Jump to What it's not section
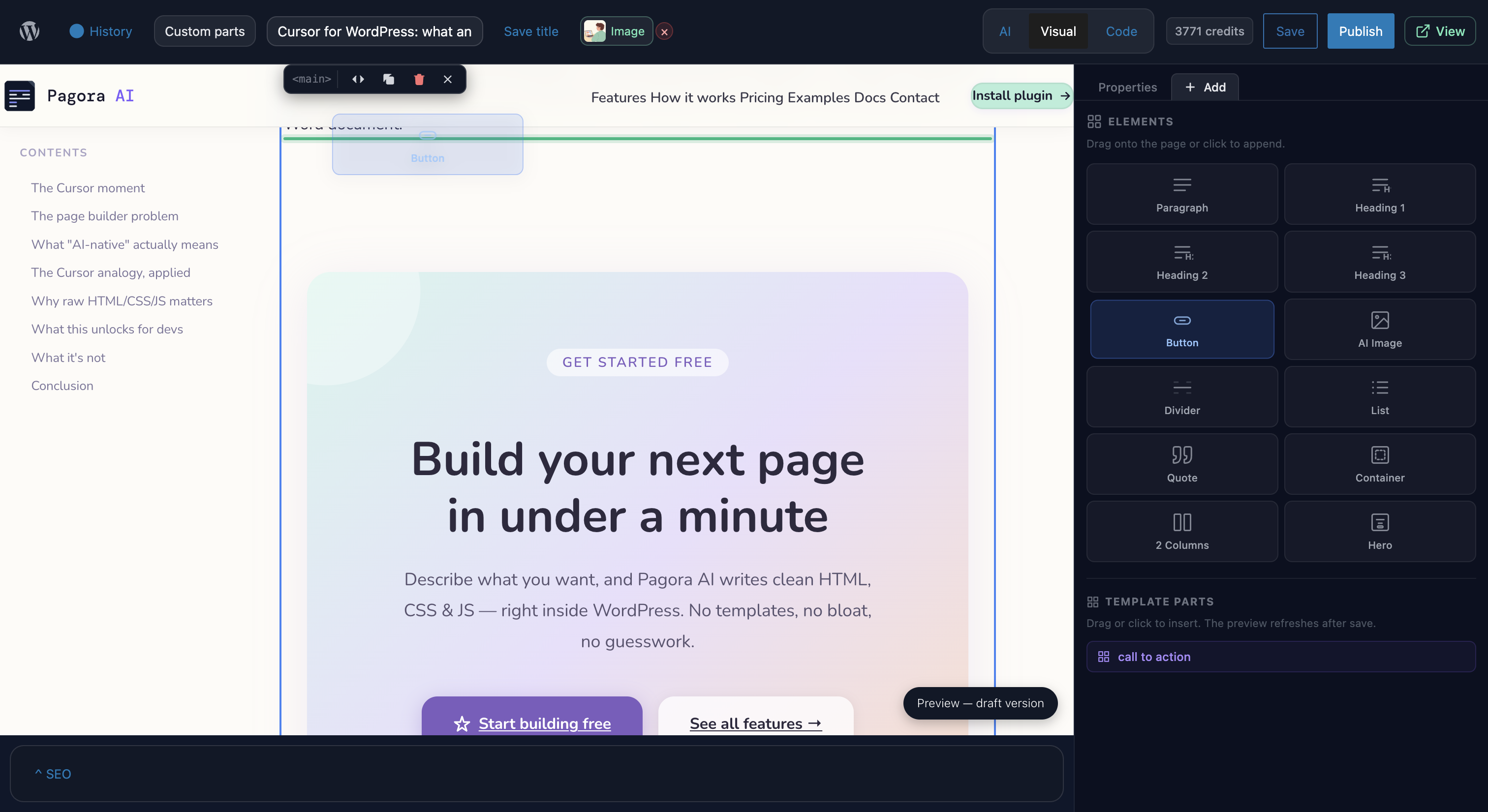Screen dimensions: 1488x812 pos(68,358)
